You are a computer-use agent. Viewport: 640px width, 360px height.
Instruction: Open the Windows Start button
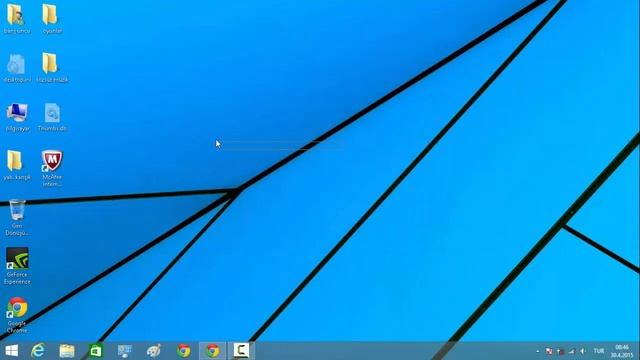pos(11,351)
